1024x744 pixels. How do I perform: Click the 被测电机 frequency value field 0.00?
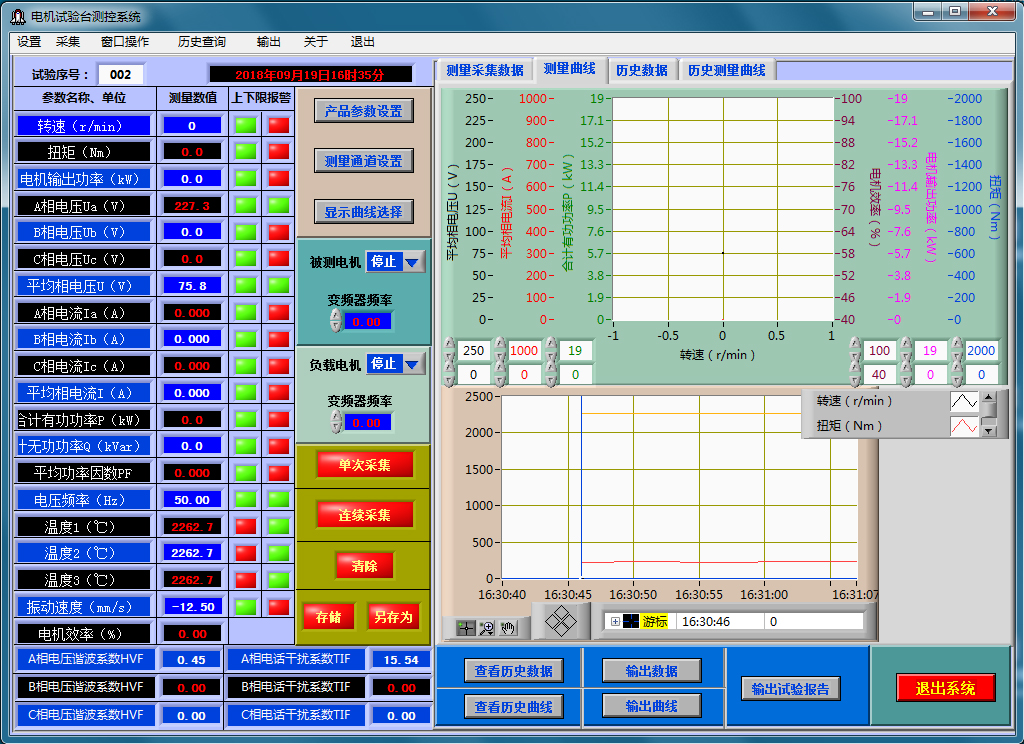pyautogui.click(x=367, y=321)
